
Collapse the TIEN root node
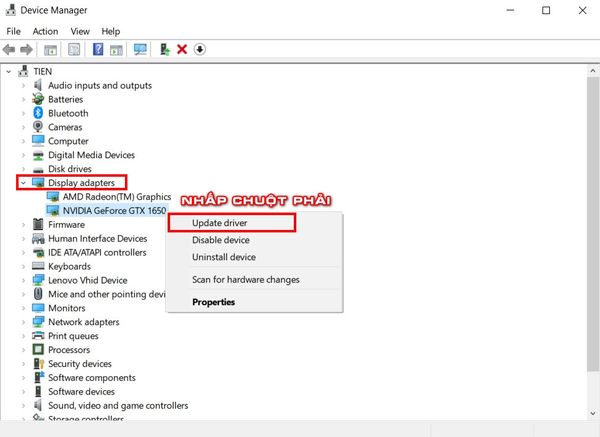(x=9, y=72)
